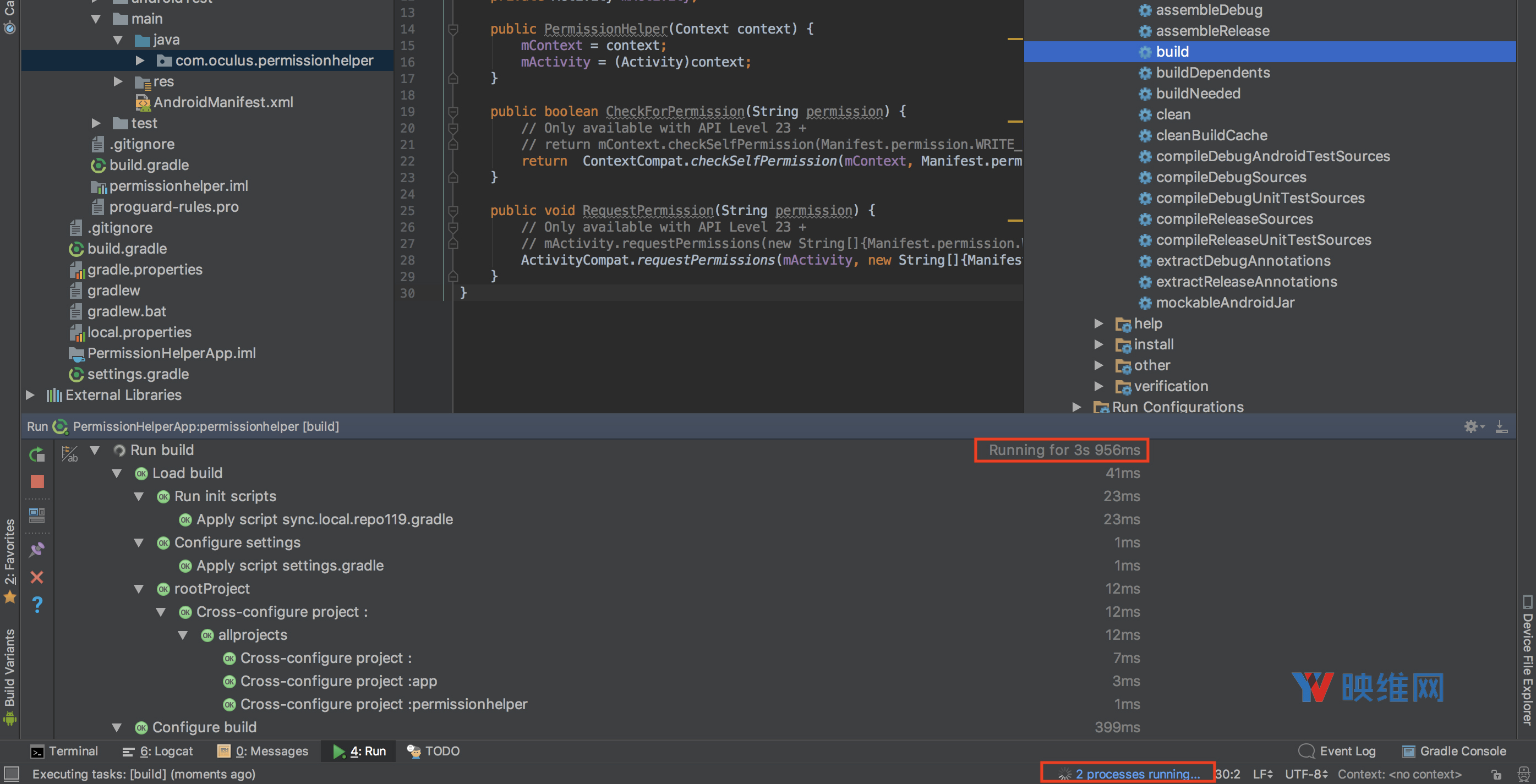
Task: Expand the verification Gradle task group
Action: 1098,386
